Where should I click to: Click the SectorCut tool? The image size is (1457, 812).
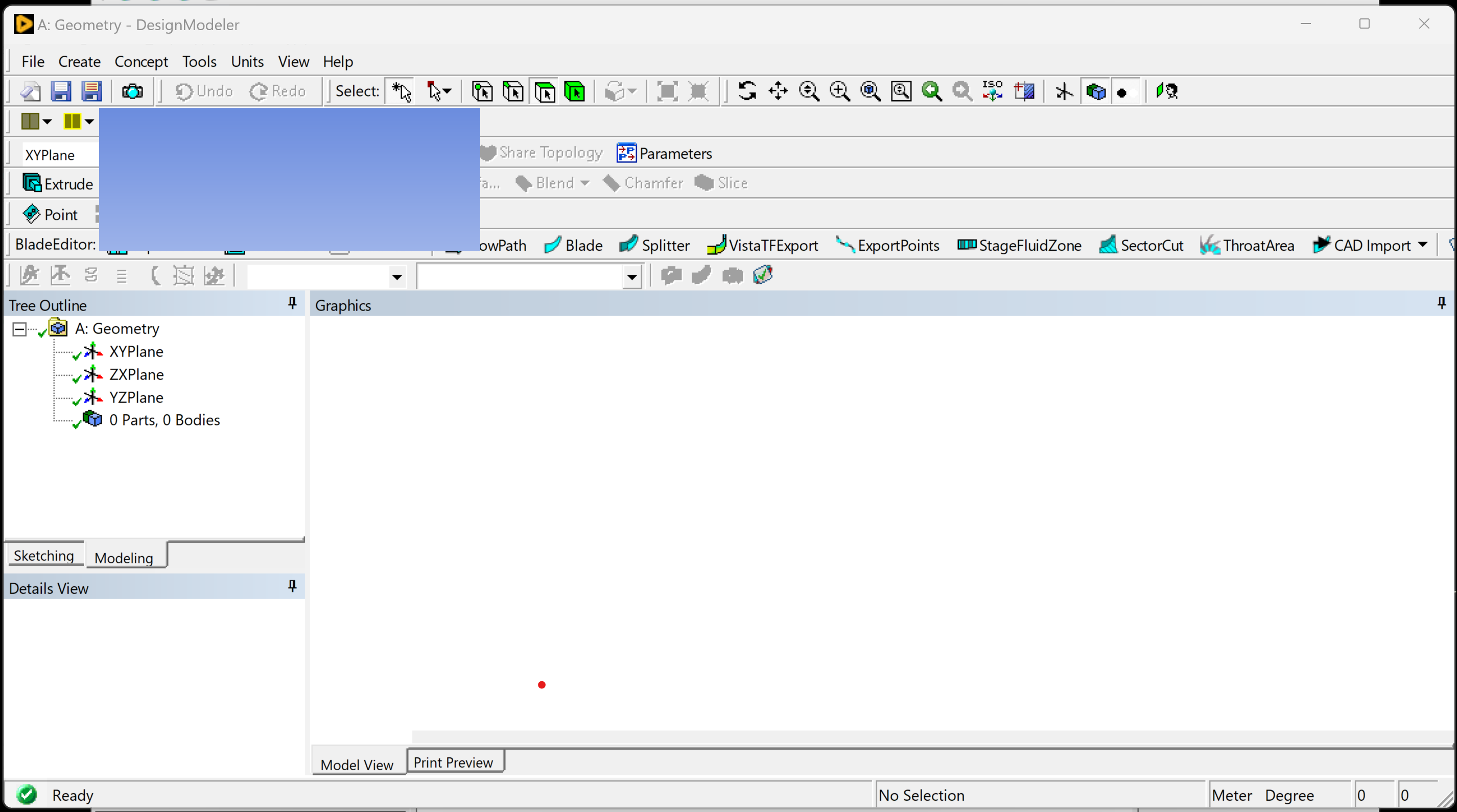(x=1141, y=246)
